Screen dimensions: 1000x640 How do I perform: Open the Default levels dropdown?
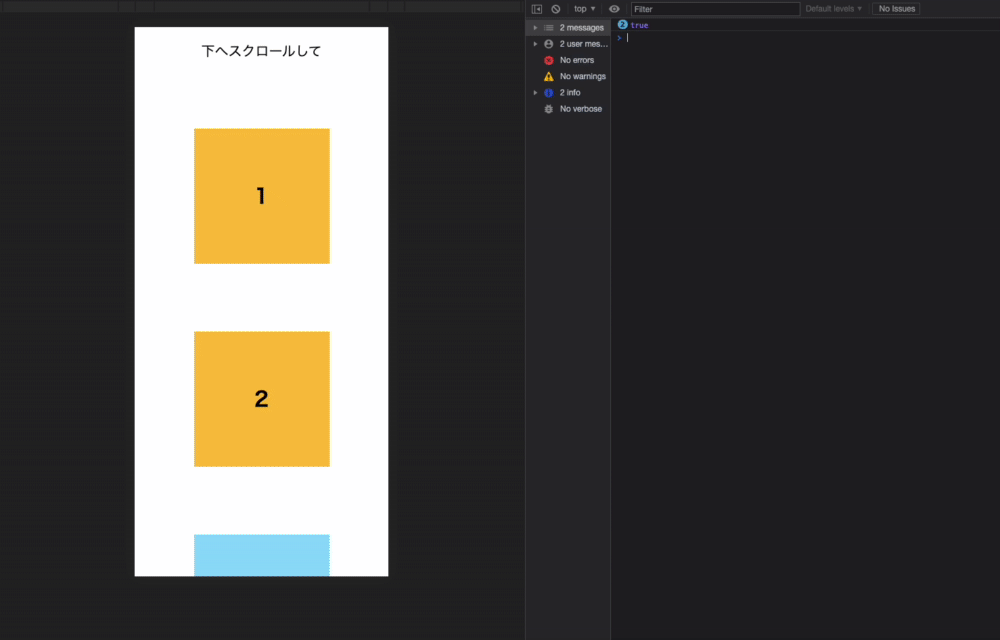834,9
